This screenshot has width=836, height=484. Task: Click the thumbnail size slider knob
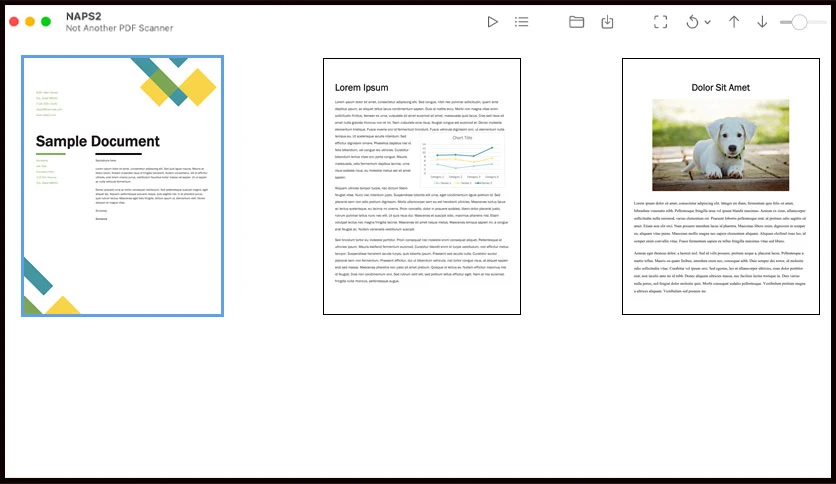pos(799,22)
